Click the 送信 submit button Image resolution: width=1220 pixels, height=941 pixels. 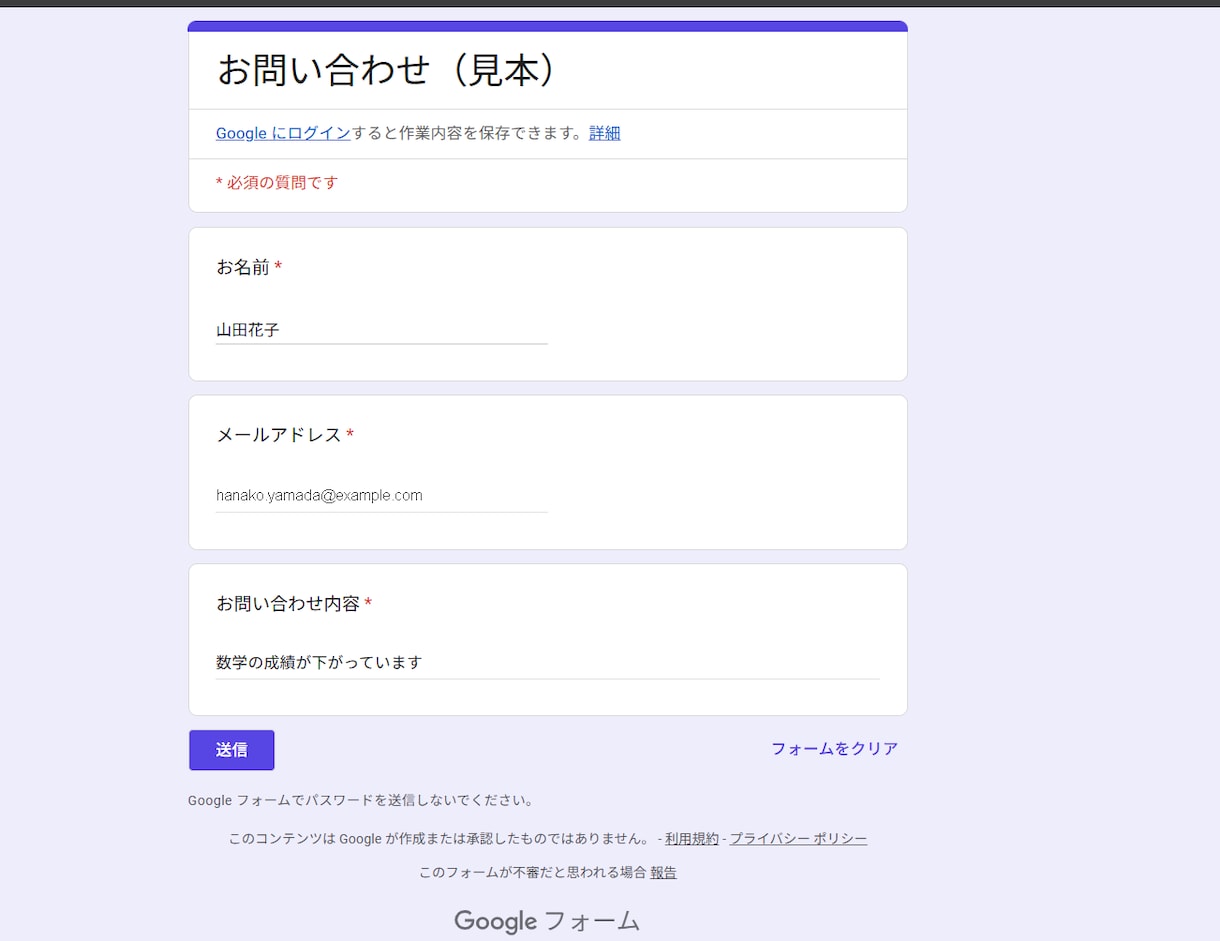pos(231,750)
